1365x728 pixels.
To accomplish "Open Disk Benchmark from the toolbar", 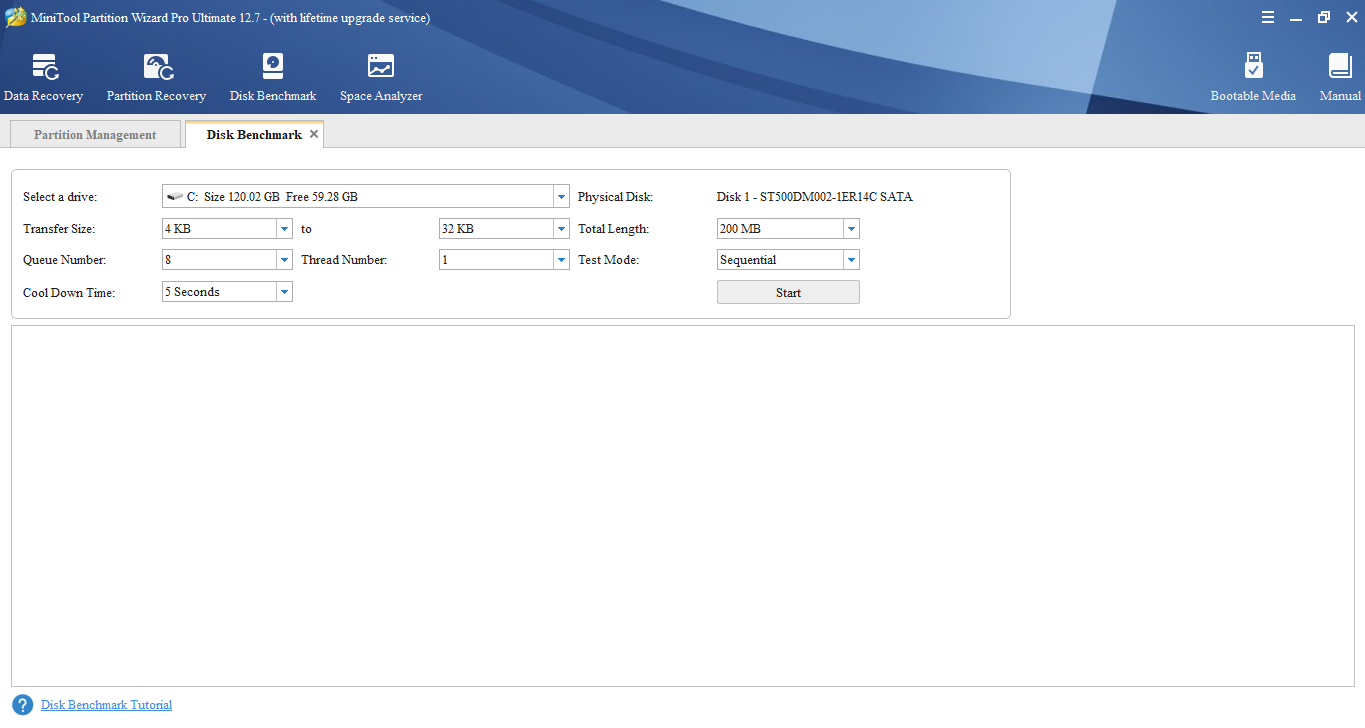I will 273,78.
